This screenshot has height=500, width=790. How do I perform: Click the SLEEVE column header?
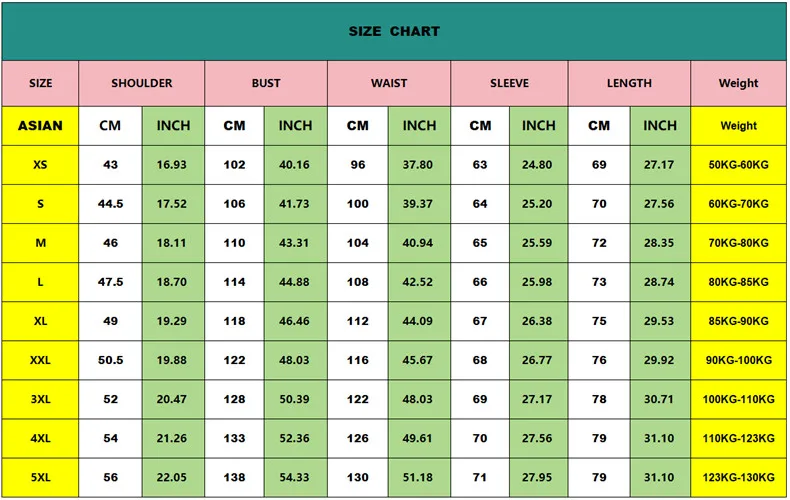[509, 83]
